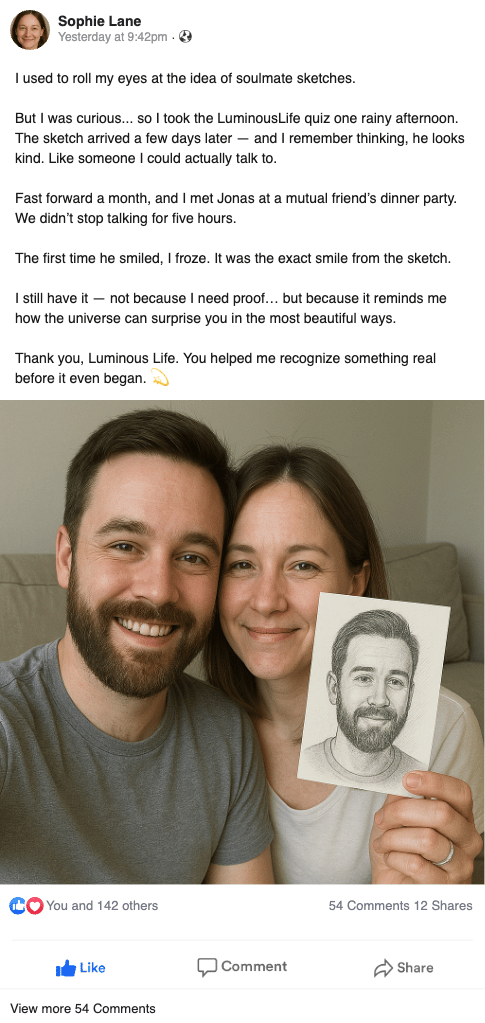Click the globe public-audience icon

pyautogui.click(x=185, y=37)
